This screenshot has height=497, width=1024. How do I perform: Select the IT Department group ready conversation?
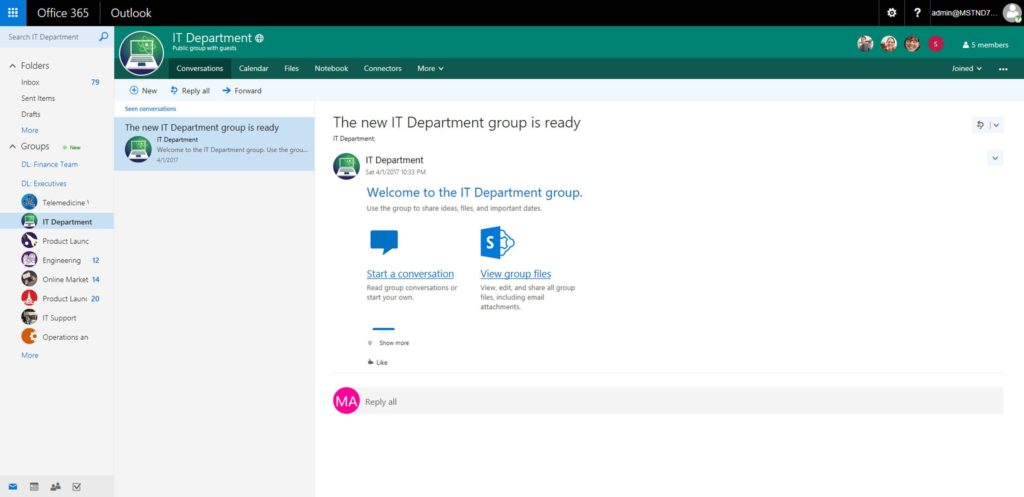(x=214, y=144)
